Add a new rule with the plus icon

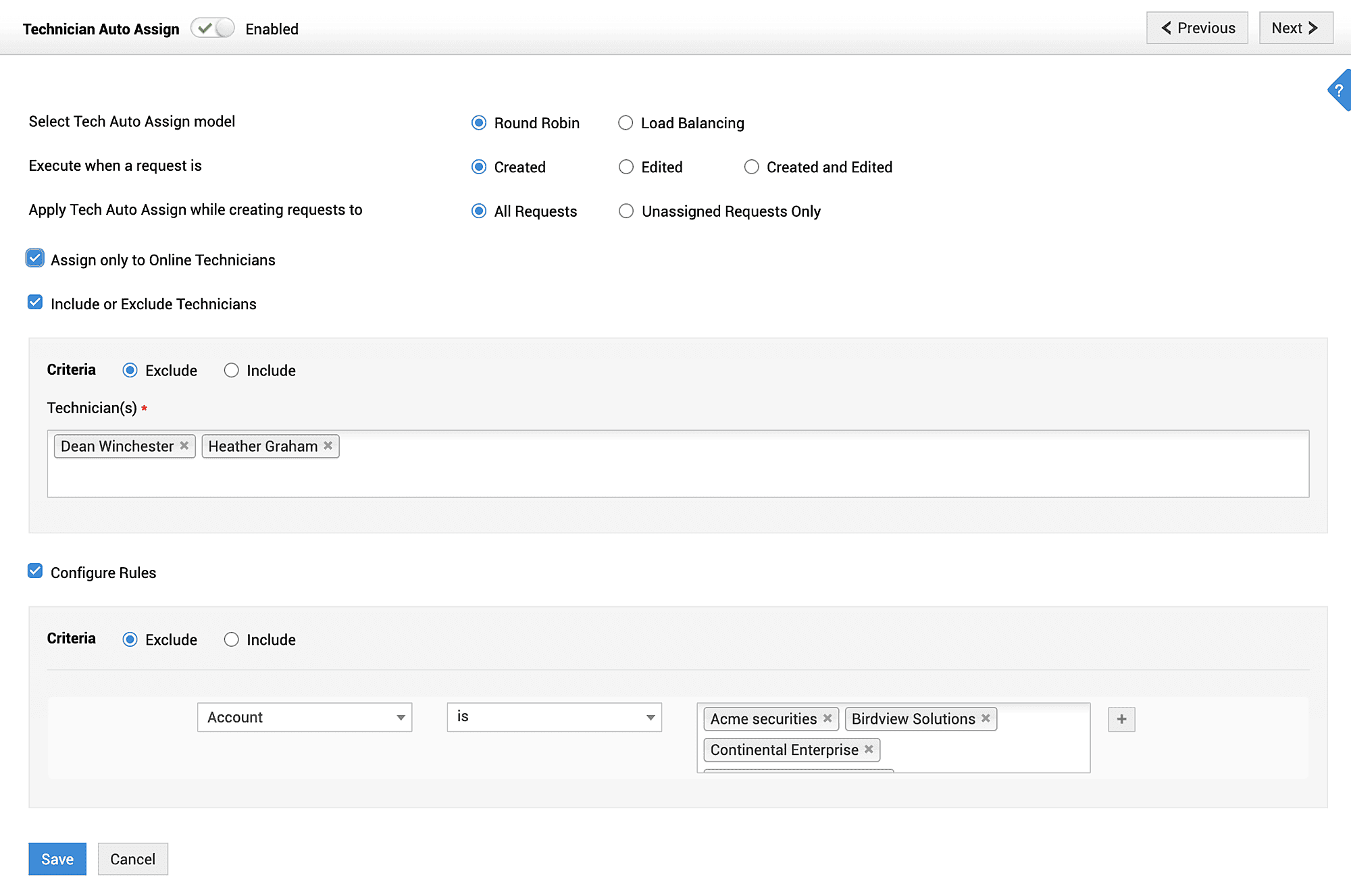tap(1121, 719)
